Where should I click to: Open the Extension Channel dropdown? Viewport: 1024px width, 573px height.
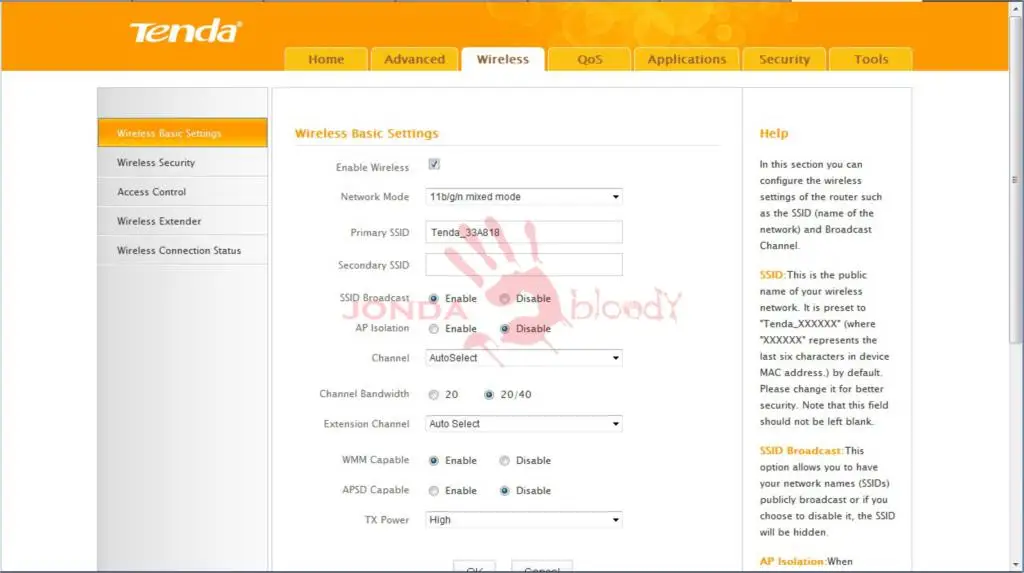click(x=524, y=424)
